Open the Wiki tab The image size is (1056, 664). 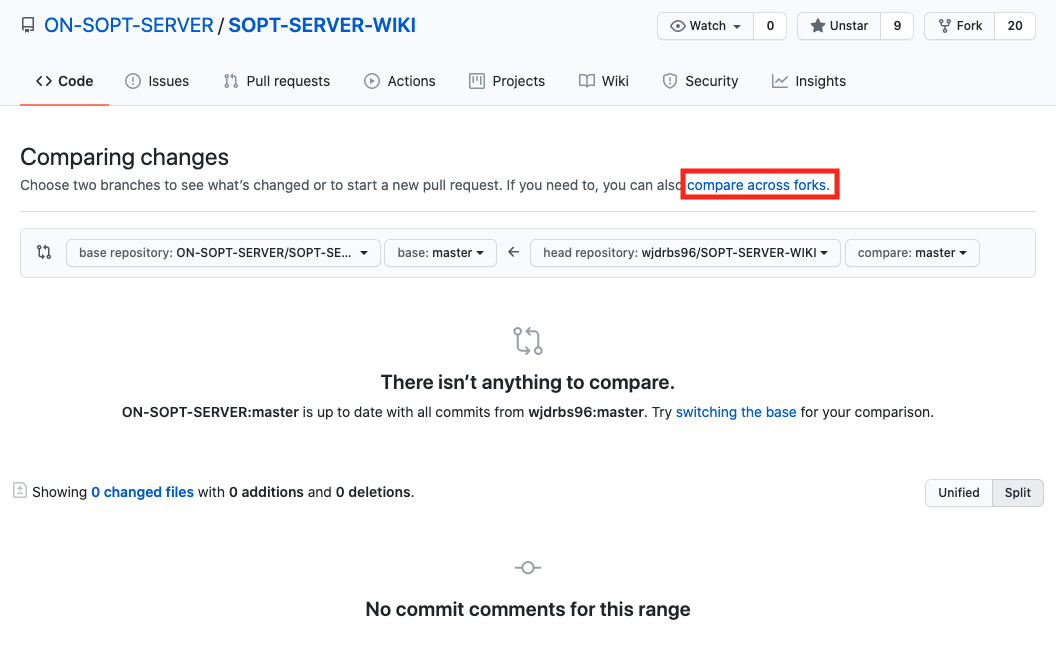coord(603,81)
